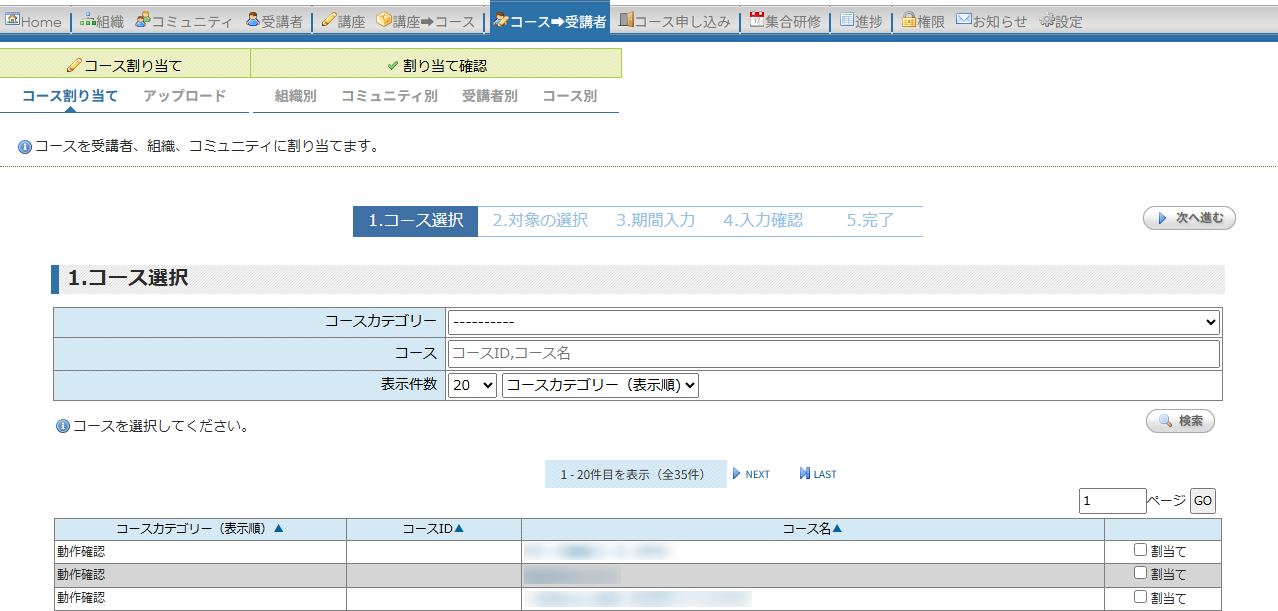Tick 割当て checkbox in second course row
This screenshot has height=611, width=1278.
point(1140,573)
